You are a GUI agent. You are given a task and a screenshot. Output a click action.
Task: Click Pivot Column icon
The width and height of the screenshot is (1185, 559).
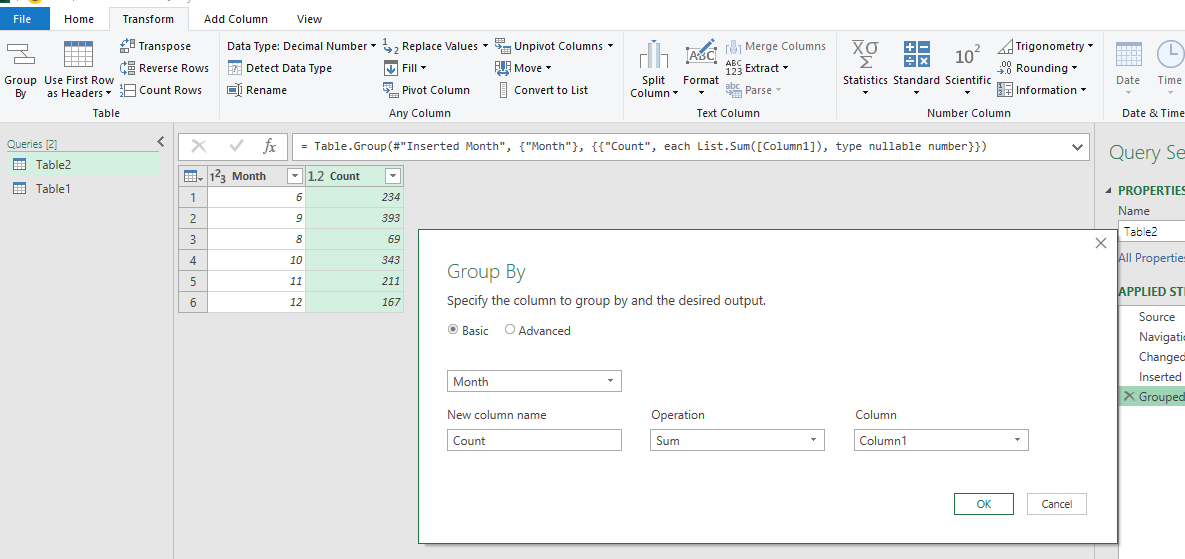[391, 90]
